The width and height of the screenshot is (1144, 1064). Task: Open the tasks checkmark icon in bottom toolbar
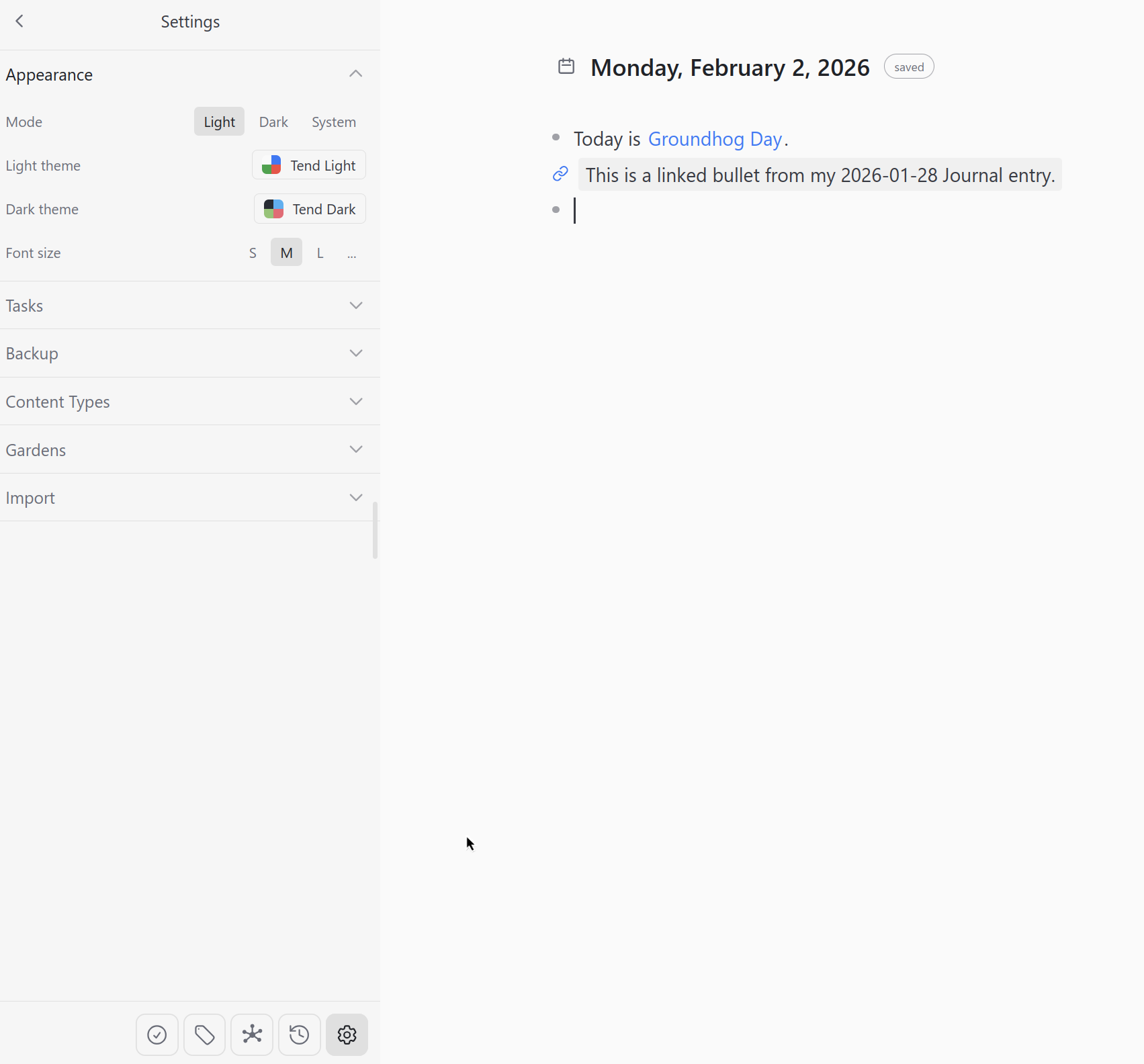pyautogui.click(x=157, y=1034)
